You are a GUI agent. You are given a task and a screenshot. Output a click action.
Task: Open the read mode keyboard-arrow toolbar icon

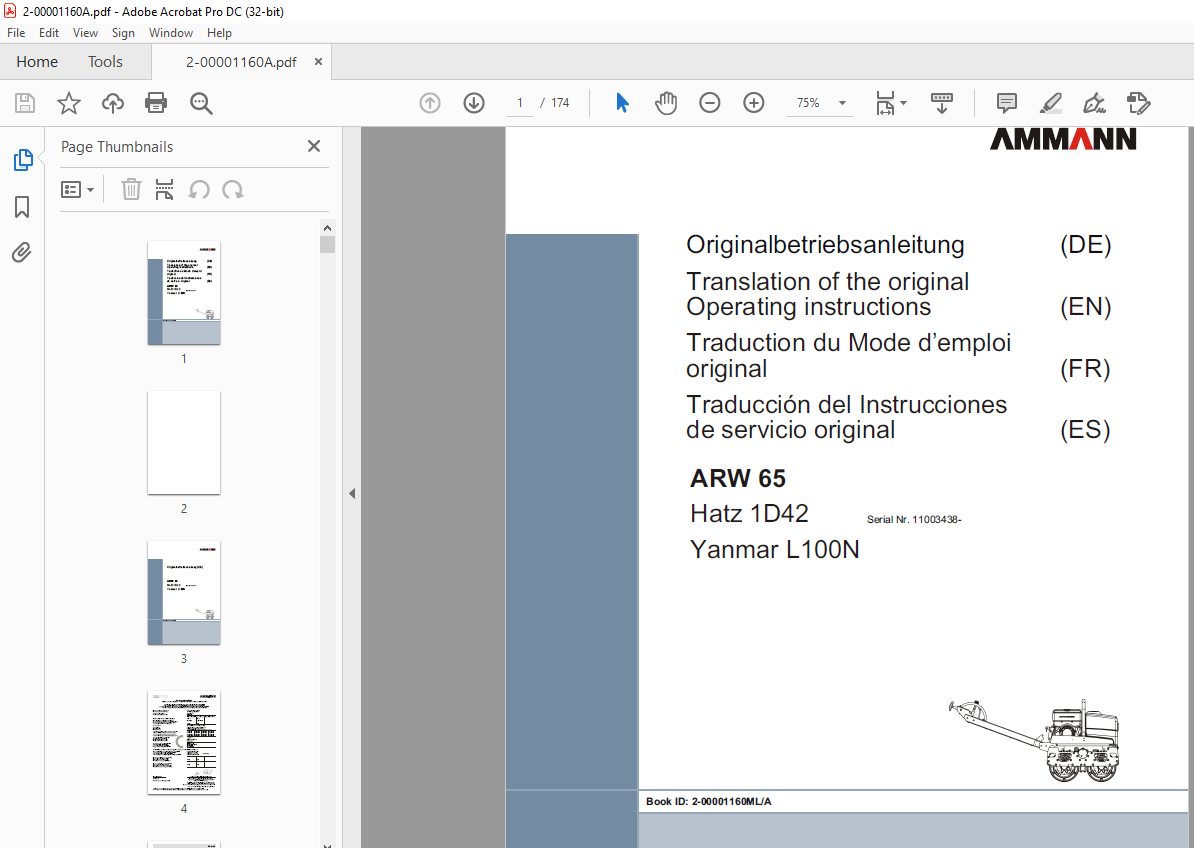[942, 103]
